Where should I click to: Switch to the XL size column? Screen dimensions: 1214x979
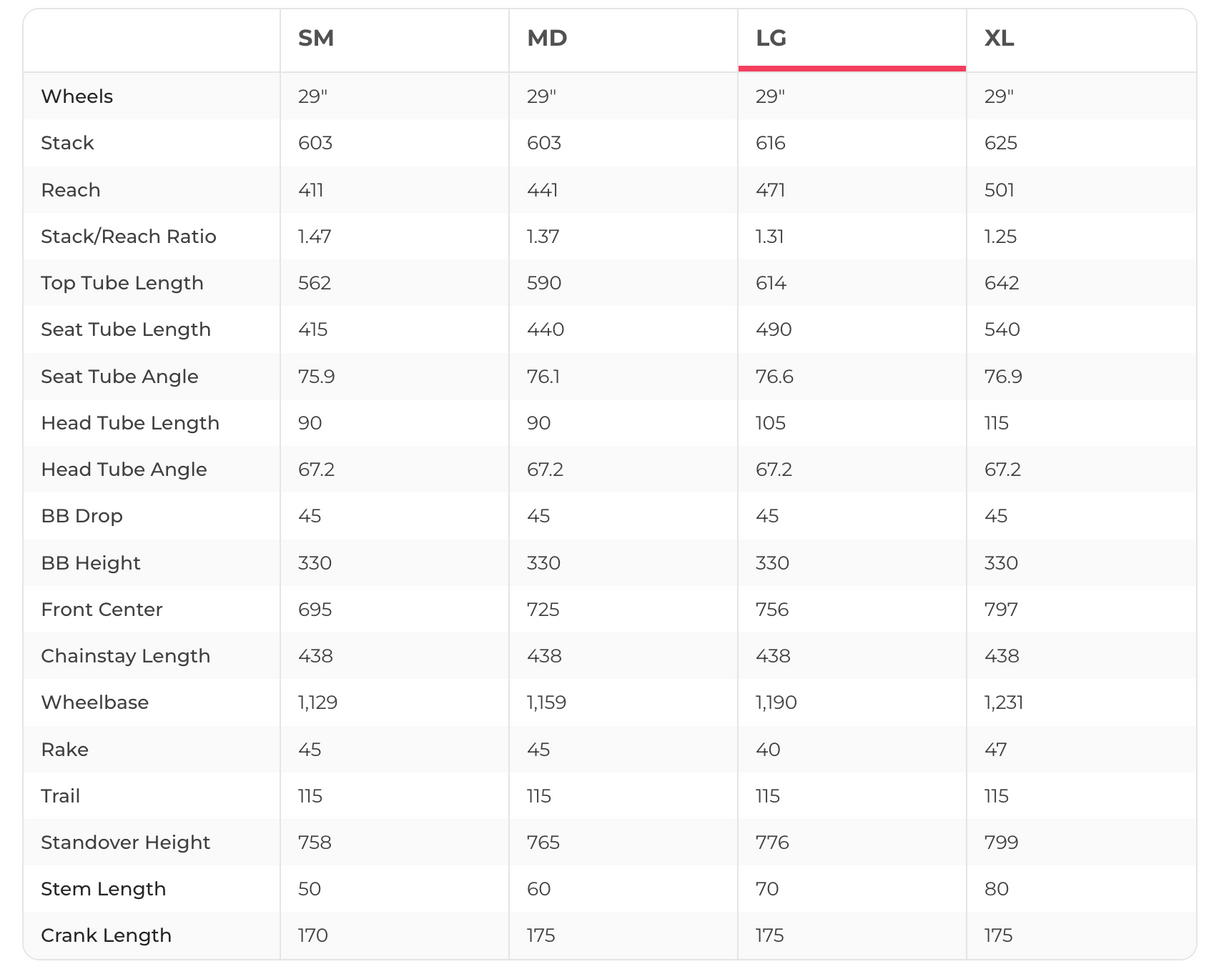[999, 39]
